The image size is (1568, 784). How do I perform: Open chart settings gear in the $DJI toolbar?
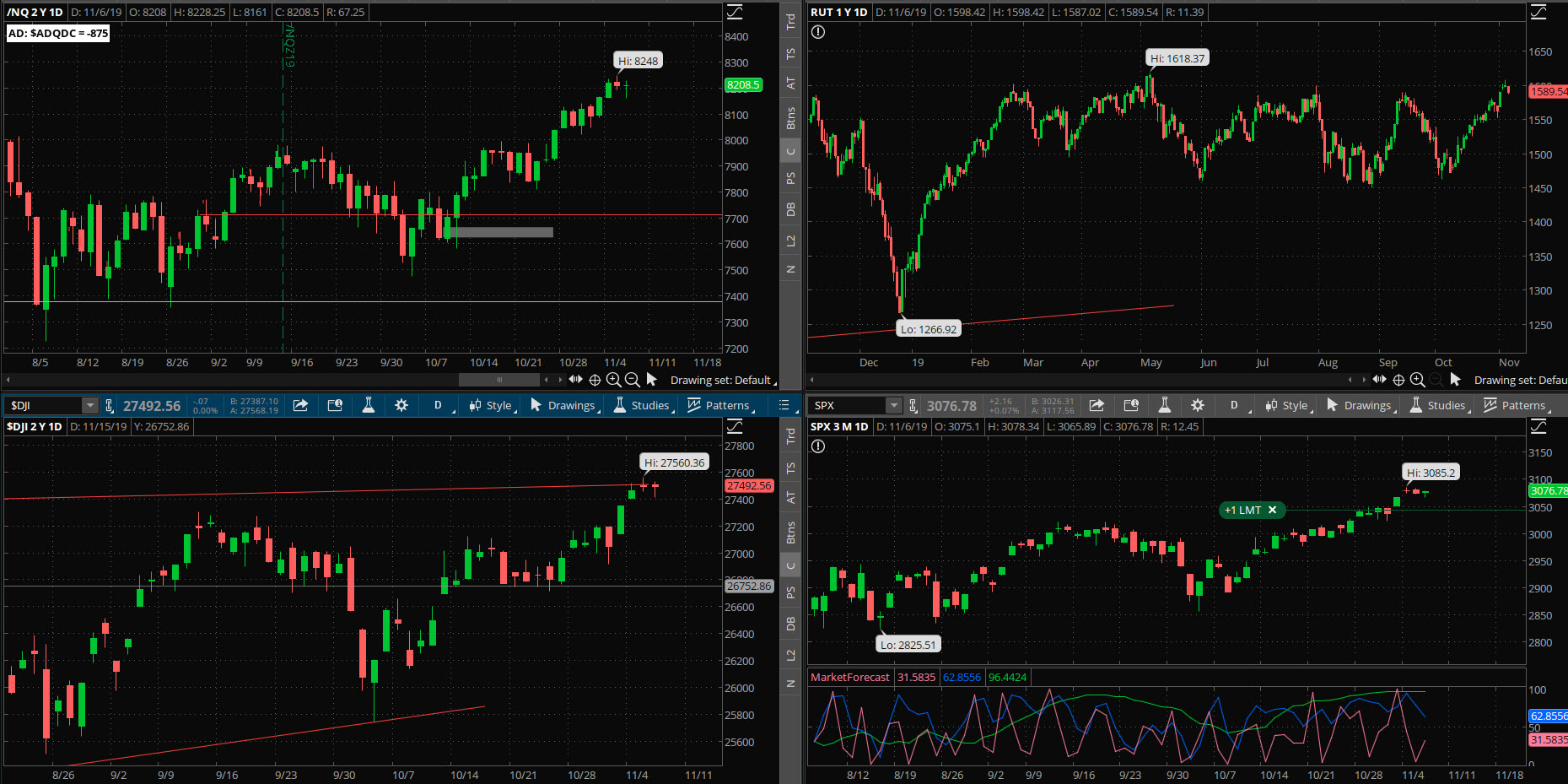pos(401,405)
